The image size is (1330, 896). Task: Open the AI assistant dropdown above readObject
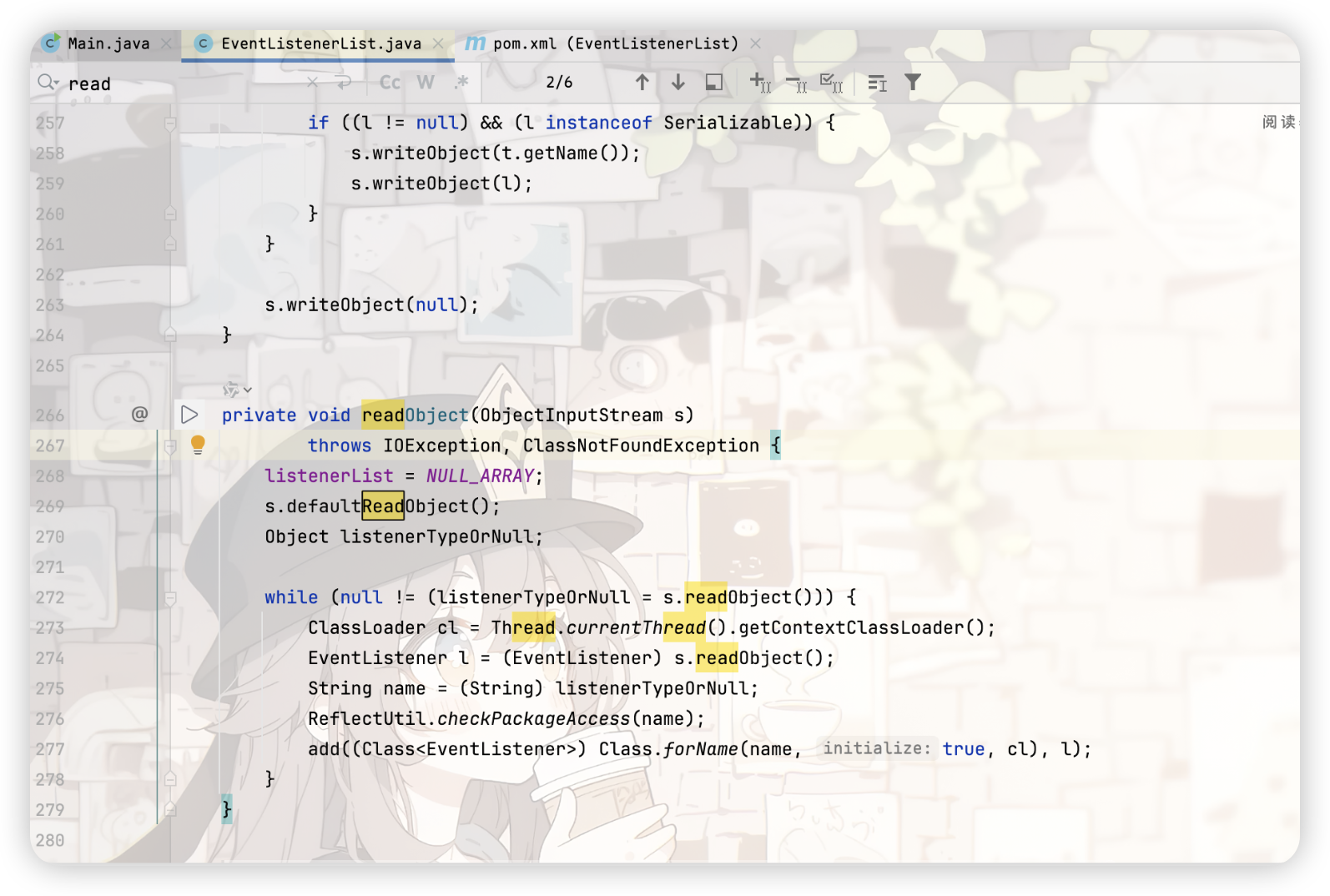coord(237,390)
